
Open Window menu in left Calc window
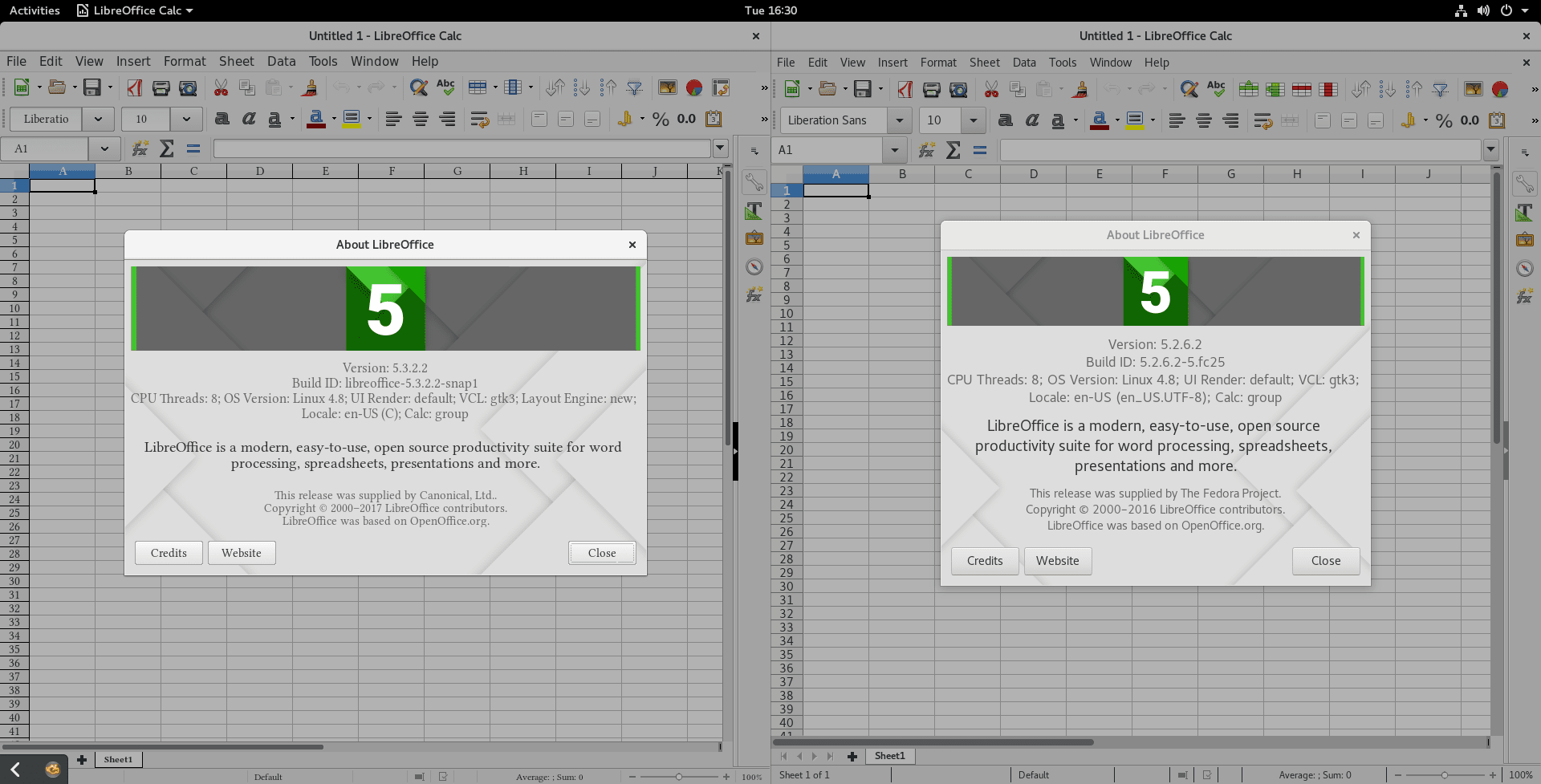[374, 61]
